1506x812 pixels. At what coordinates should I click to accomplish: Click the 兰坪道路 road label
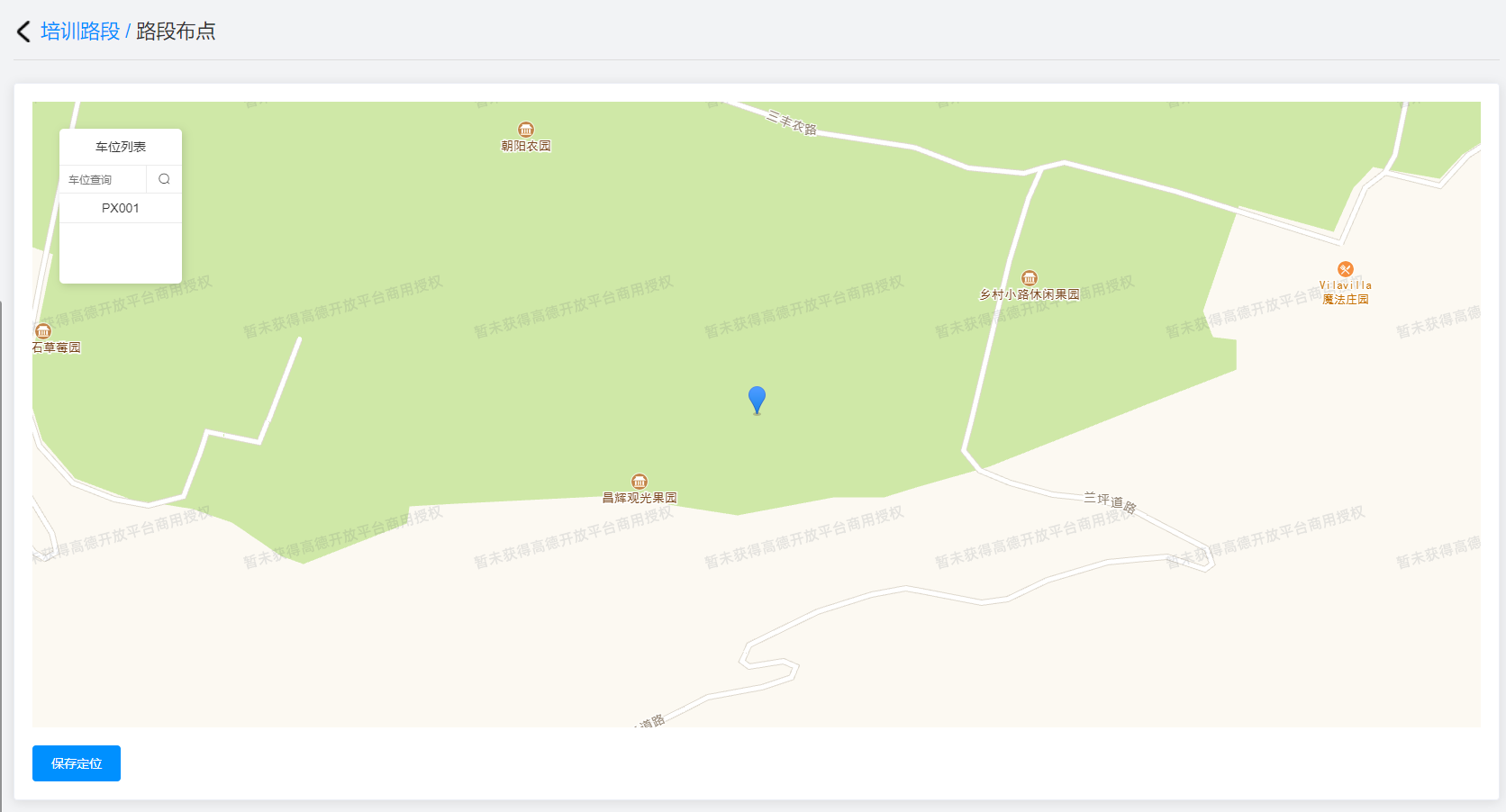click(x=1110, y=501)
